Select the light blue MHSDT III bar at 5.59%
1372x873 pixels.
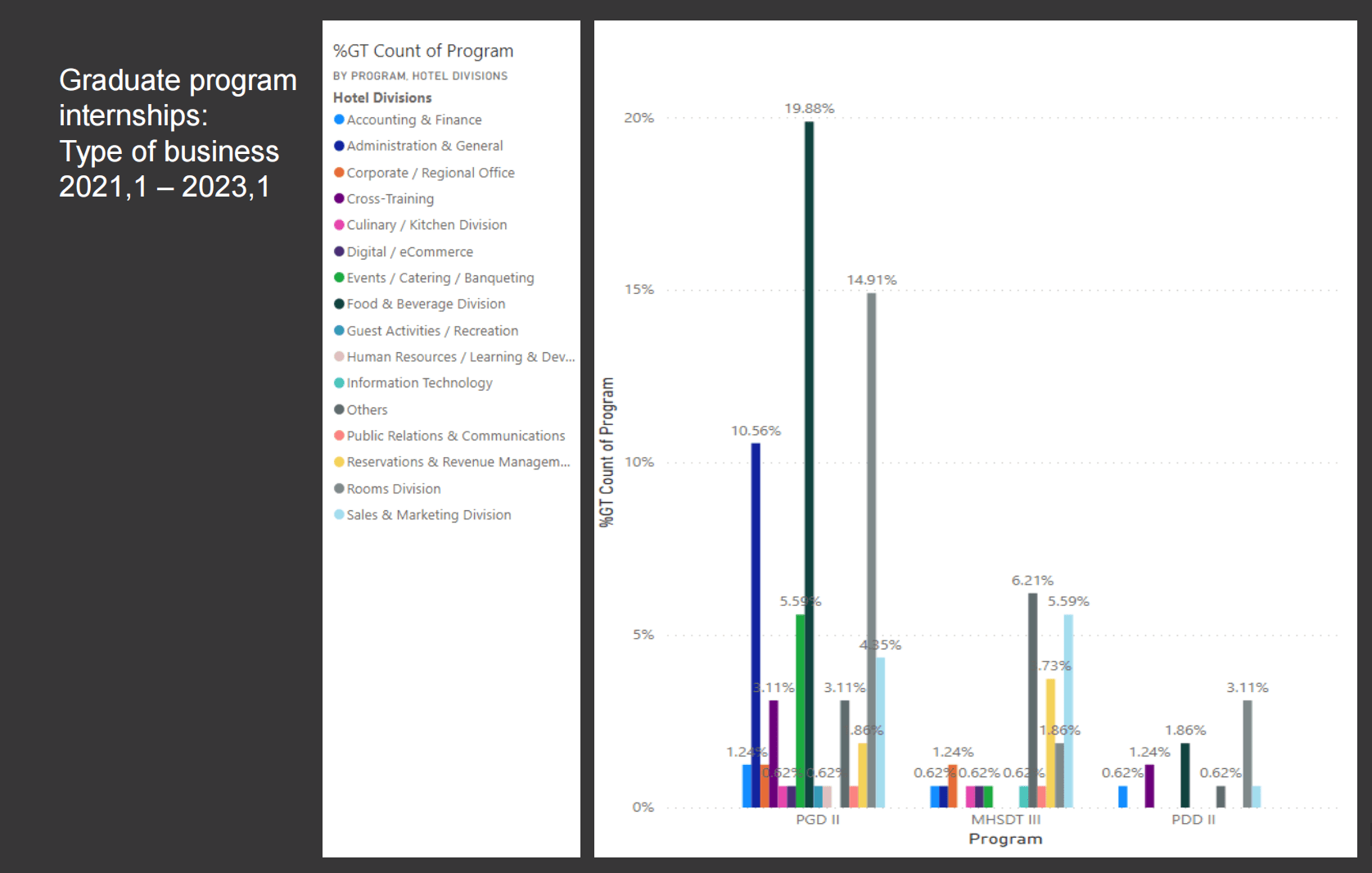[1068, 711]
